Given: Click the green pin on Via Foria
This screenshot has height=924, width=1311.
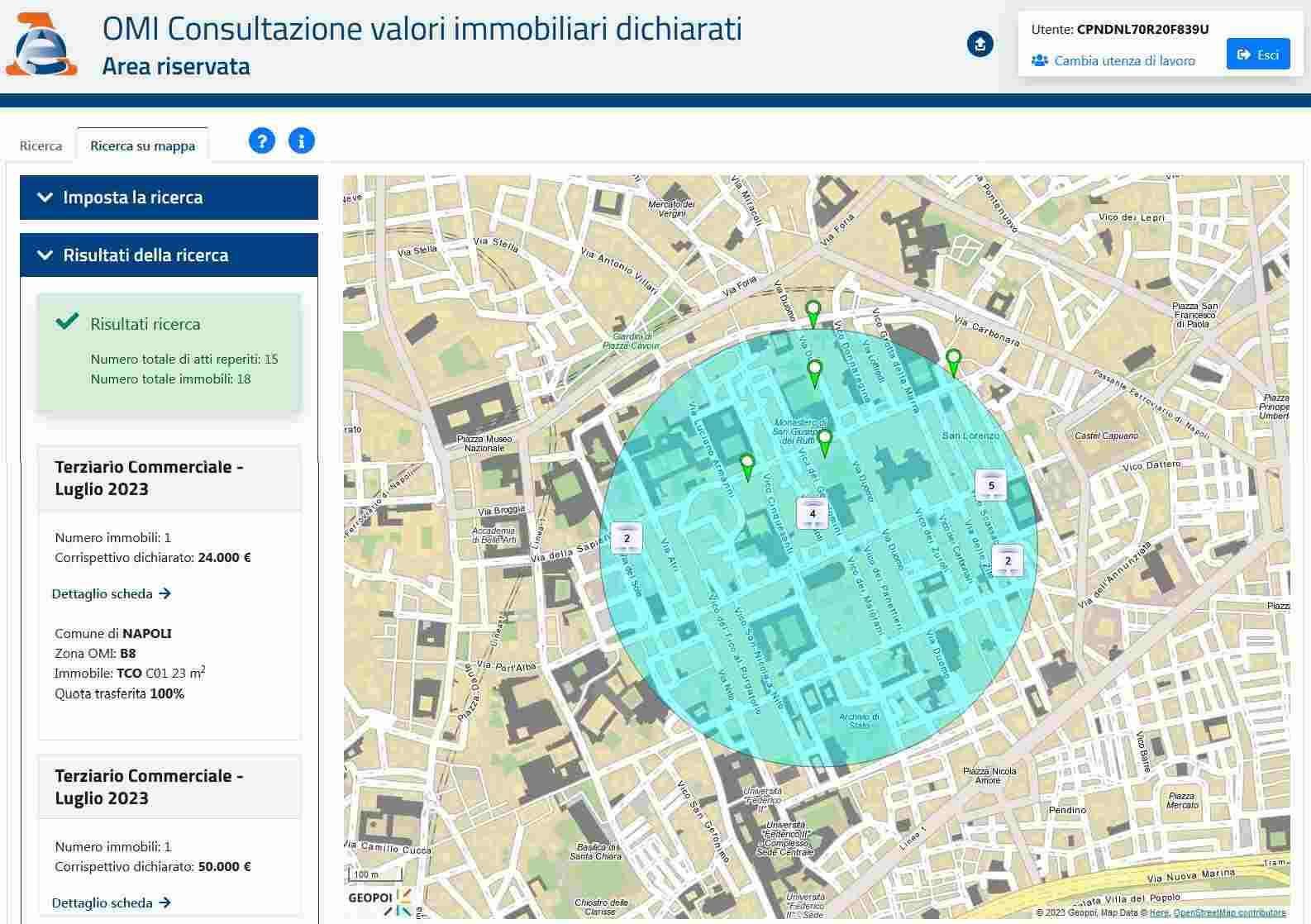Looking at the screenshot, I should click(x=813, y=313).
